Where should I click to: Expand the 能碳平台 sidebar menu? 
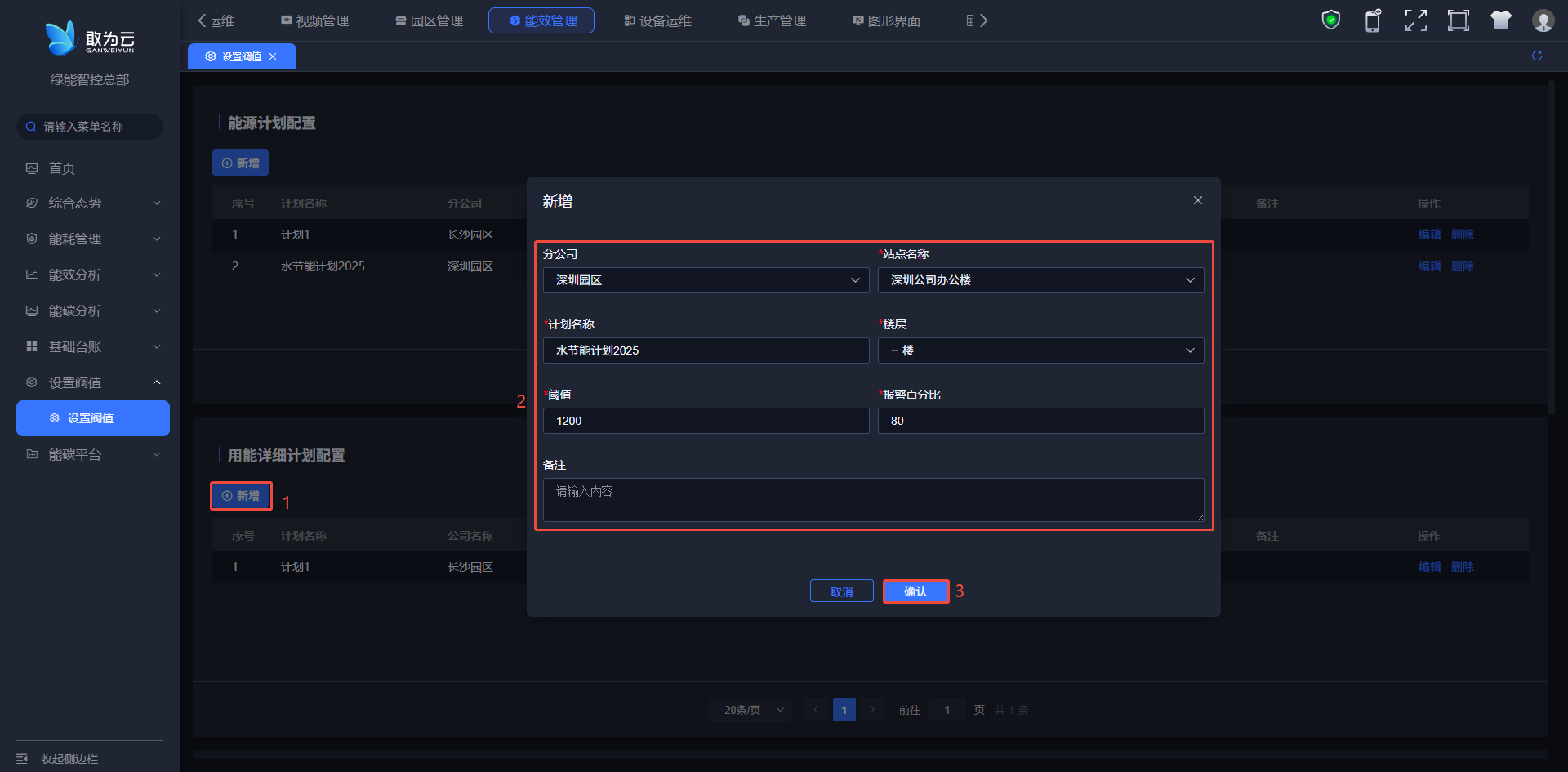point(157,454)
